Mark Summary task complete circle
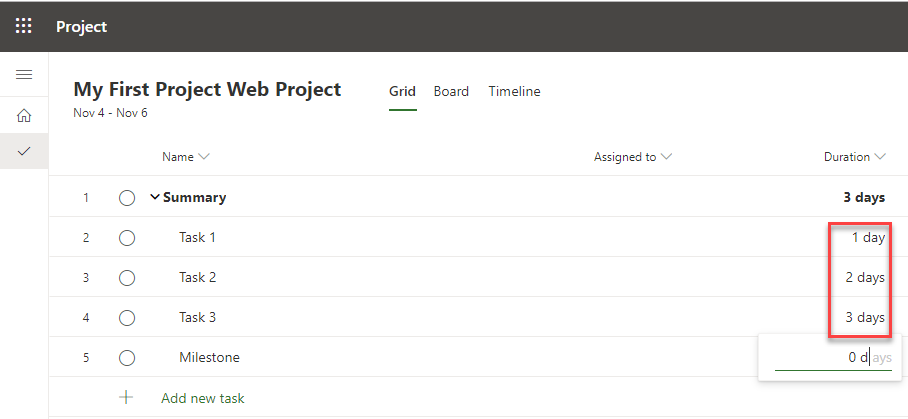 point(127,198)
